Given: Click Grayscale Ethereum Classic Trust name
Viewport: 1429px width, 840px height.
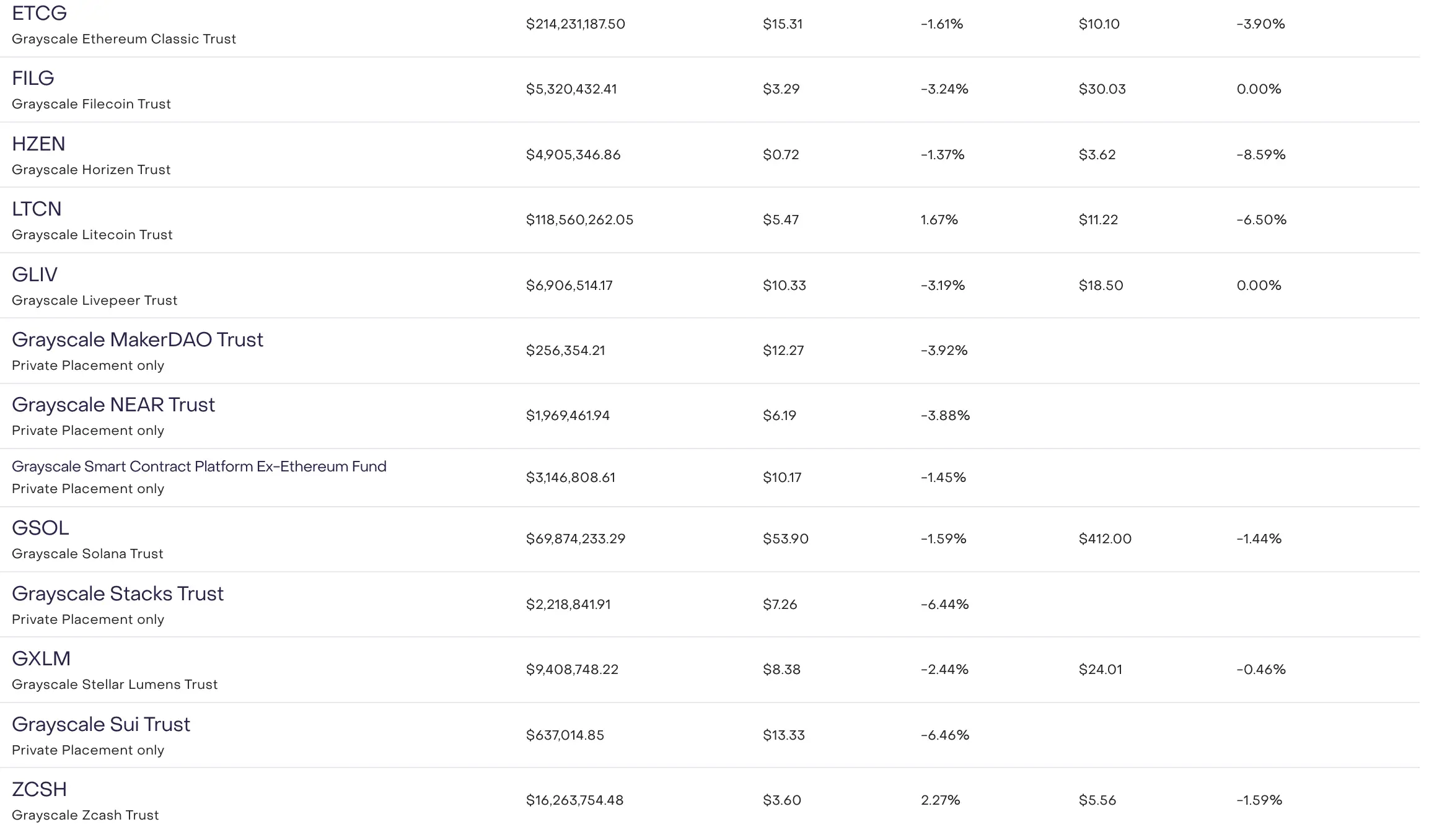Looking at the screenshot, I should click(x=124, y=39).
